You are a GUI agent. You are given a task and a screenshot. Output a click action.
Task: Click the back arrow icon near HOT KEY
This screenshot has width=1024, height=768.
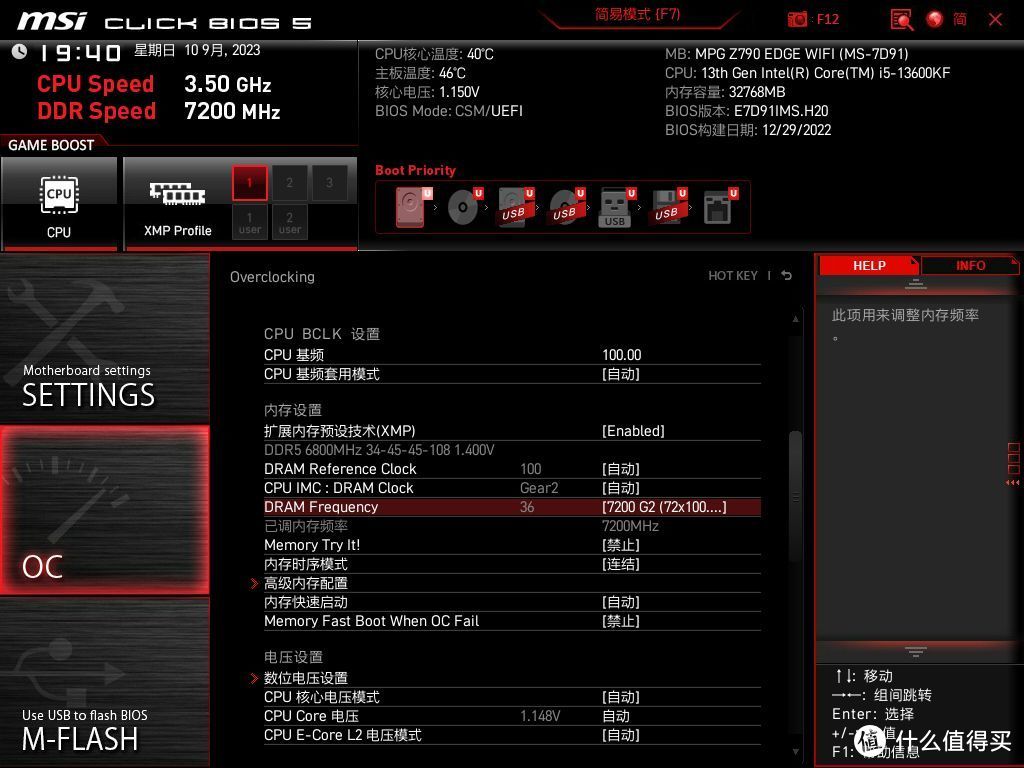pos(787,276)
